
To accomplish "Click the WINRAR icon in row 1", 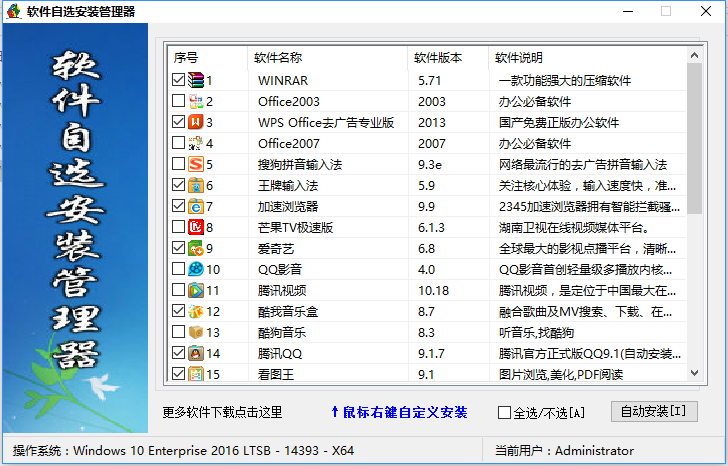I will 196,80.
